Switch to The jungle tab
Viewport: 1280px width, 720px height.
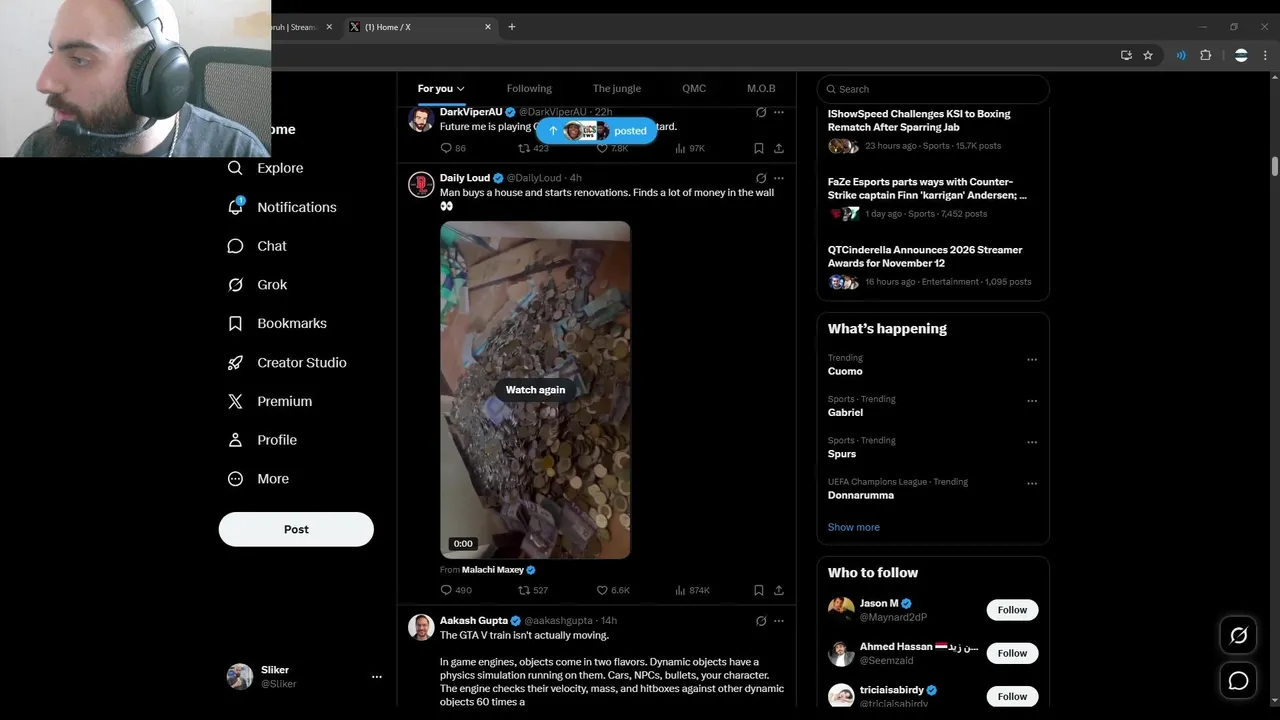click(x=617, y=89)
